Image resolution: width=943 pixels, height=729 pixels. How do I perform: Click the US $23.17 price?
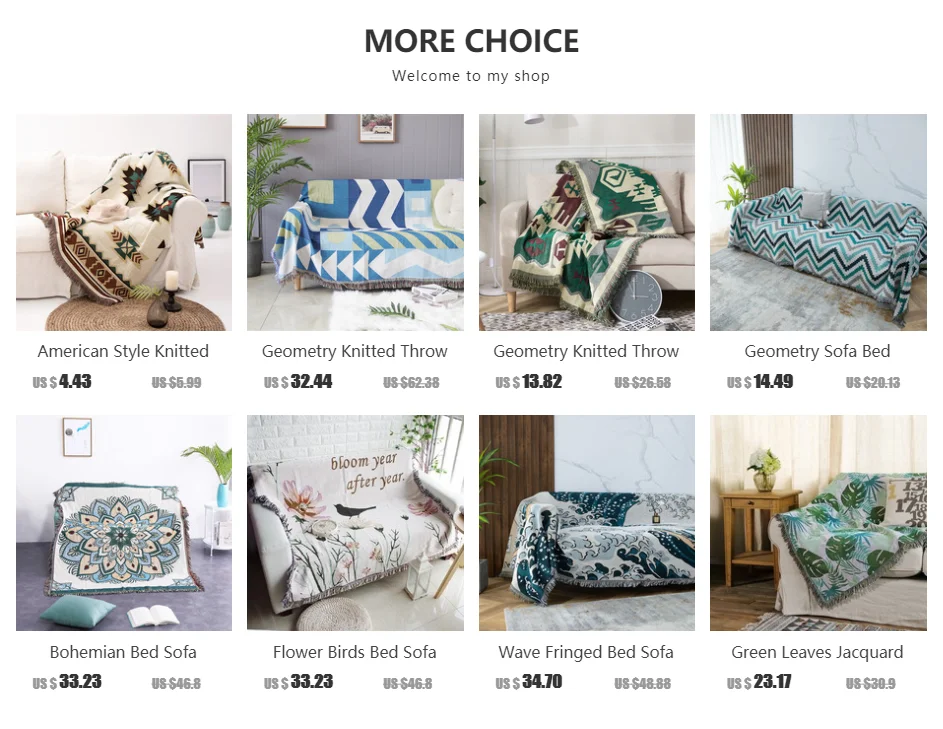(x=759, y=681)
